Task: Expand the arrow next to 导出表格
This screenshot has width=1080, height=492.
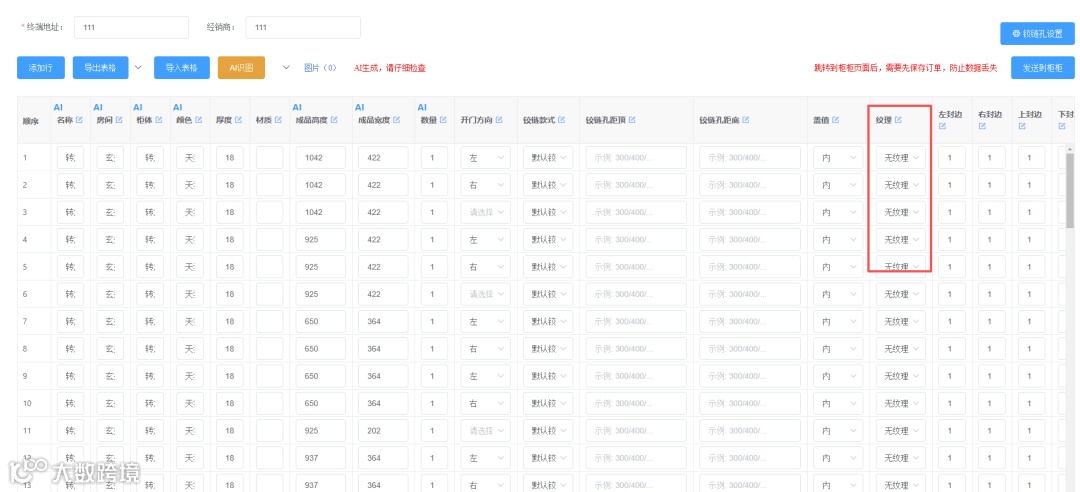Action: tap(138, 68)
